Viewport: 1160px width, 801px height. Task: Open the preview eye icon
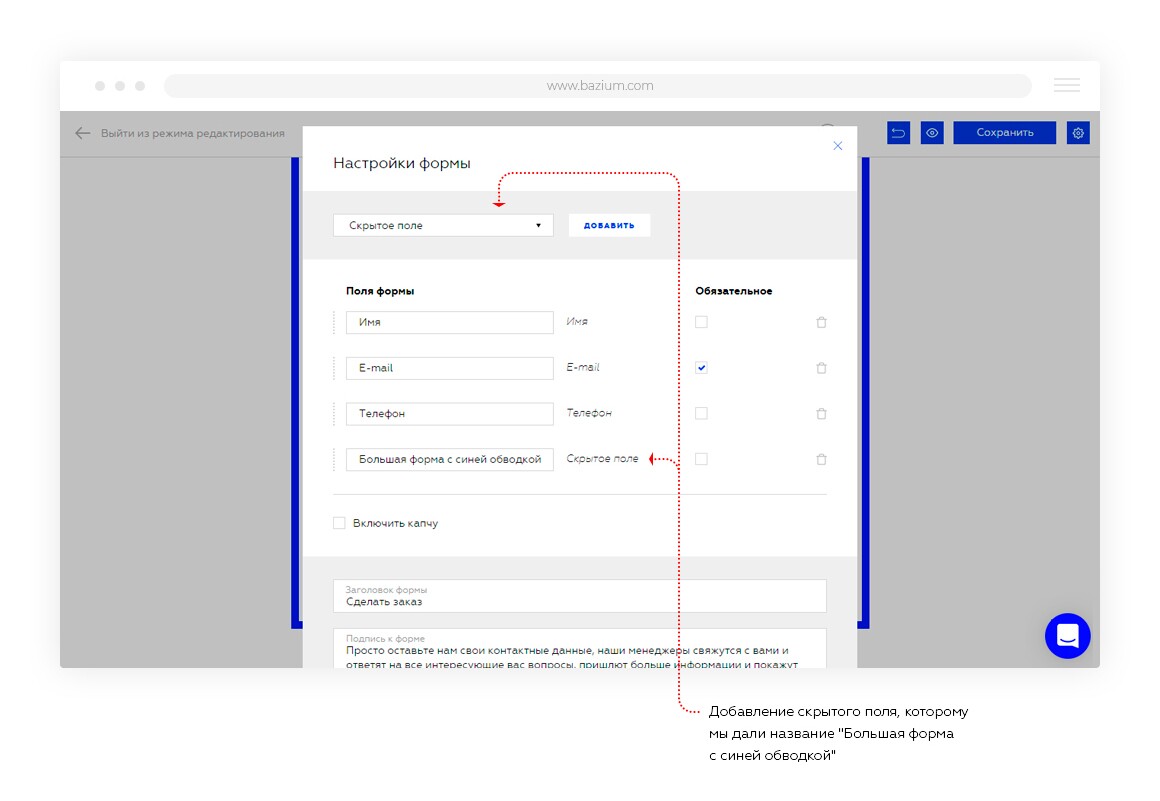point(932,133)
